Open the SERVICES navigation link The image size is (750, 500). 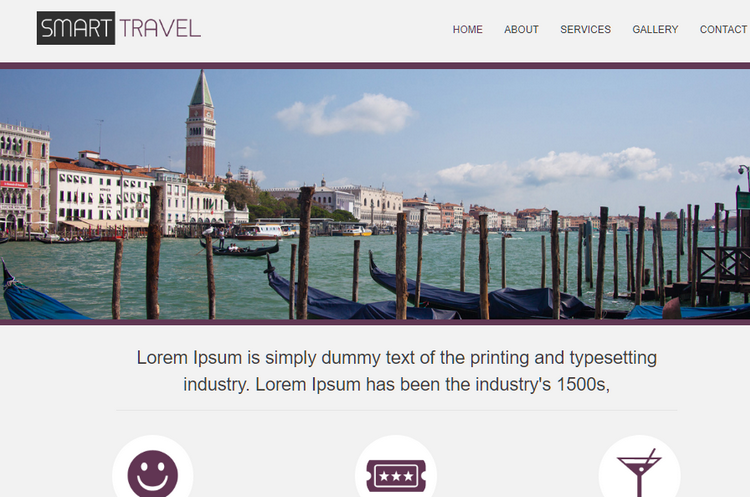[585, 30]
